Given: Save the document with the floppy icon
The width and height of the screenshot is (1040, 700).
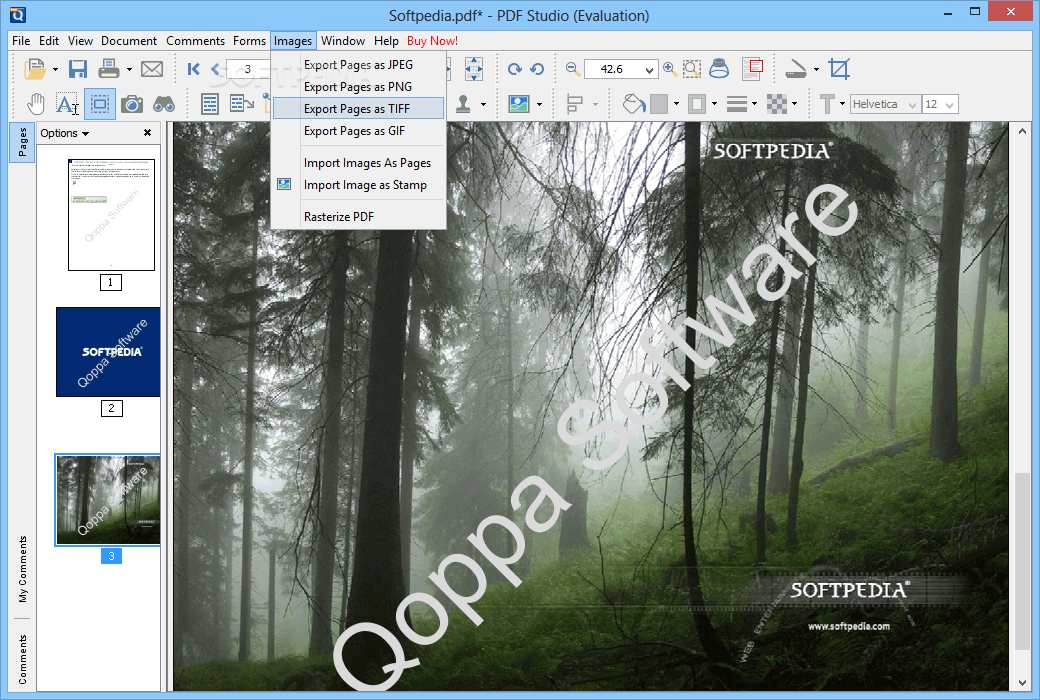Looking at the screenshot, I should point(78,69).
